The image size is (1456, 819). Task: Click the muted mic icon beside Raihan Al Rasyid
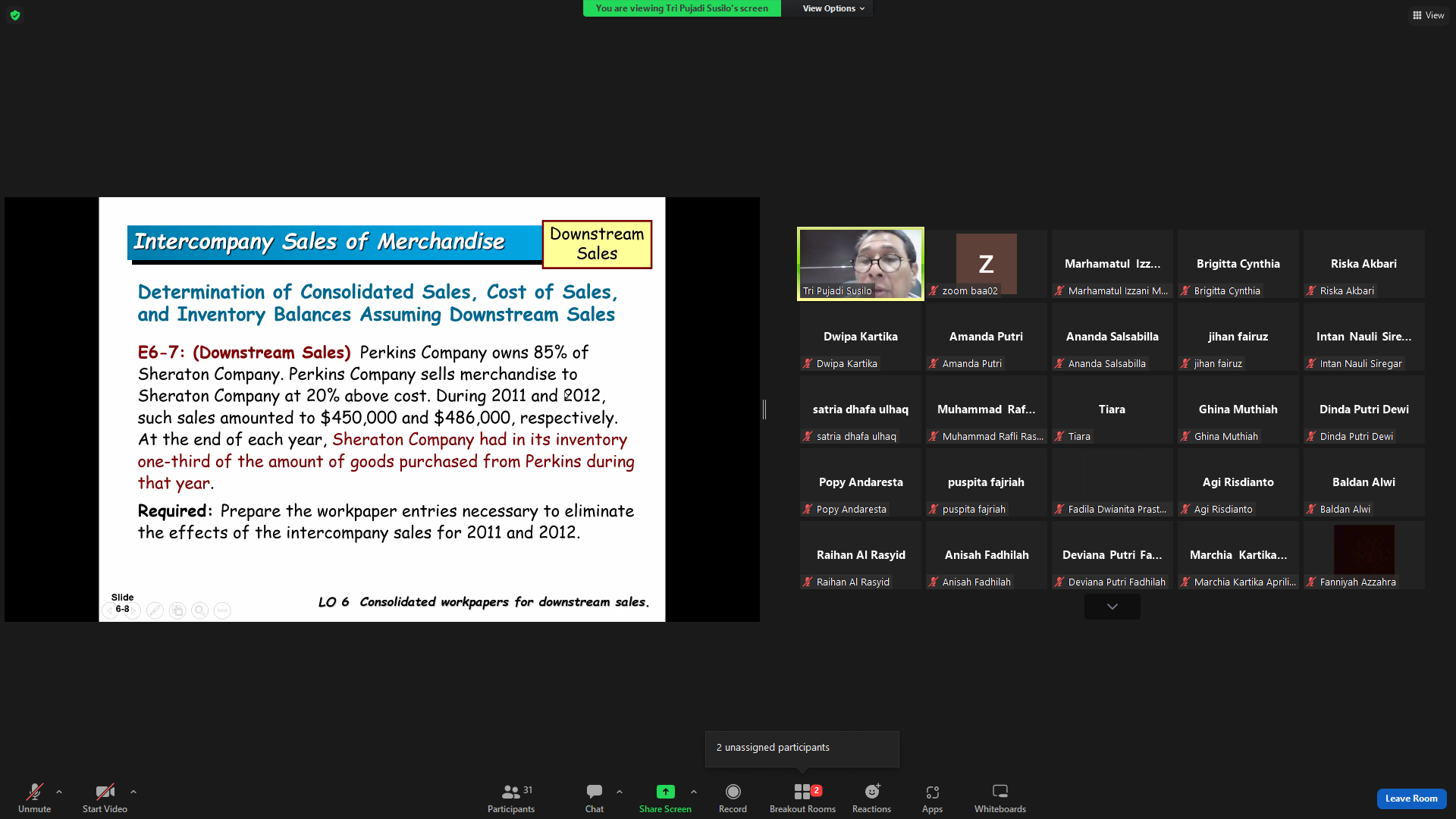coord(808,582)
